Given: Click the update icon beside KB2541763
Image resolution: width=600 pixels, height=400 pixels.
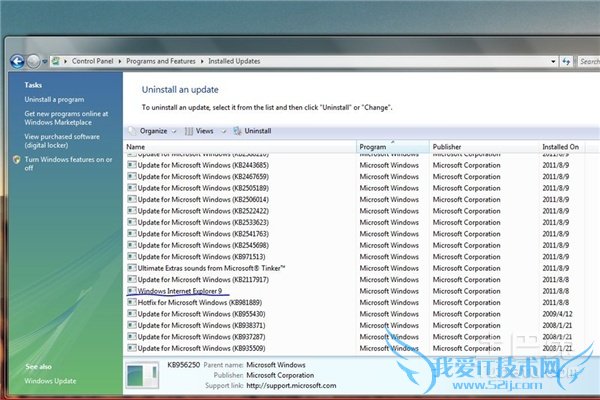Looking at the screenshot, I should (132, 233).
